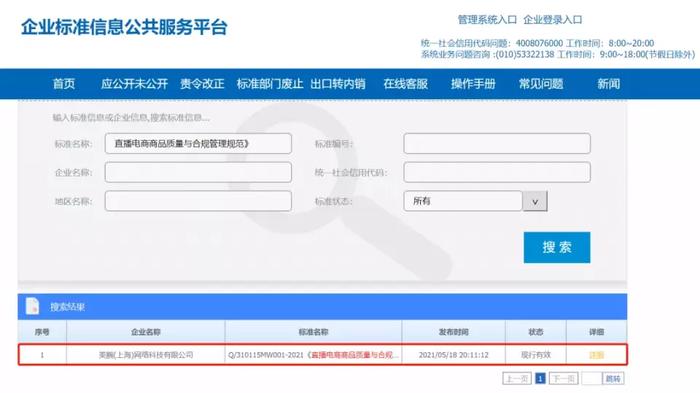Screen dimensions: 700x393
Task: Click the 管理系统入口 link
Action: (487, 20)
